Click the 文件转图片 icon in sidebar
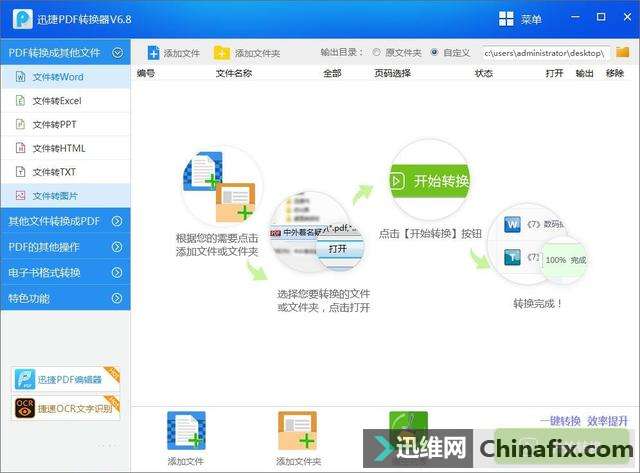The image size is (640, 473). (x=20, y=195)
